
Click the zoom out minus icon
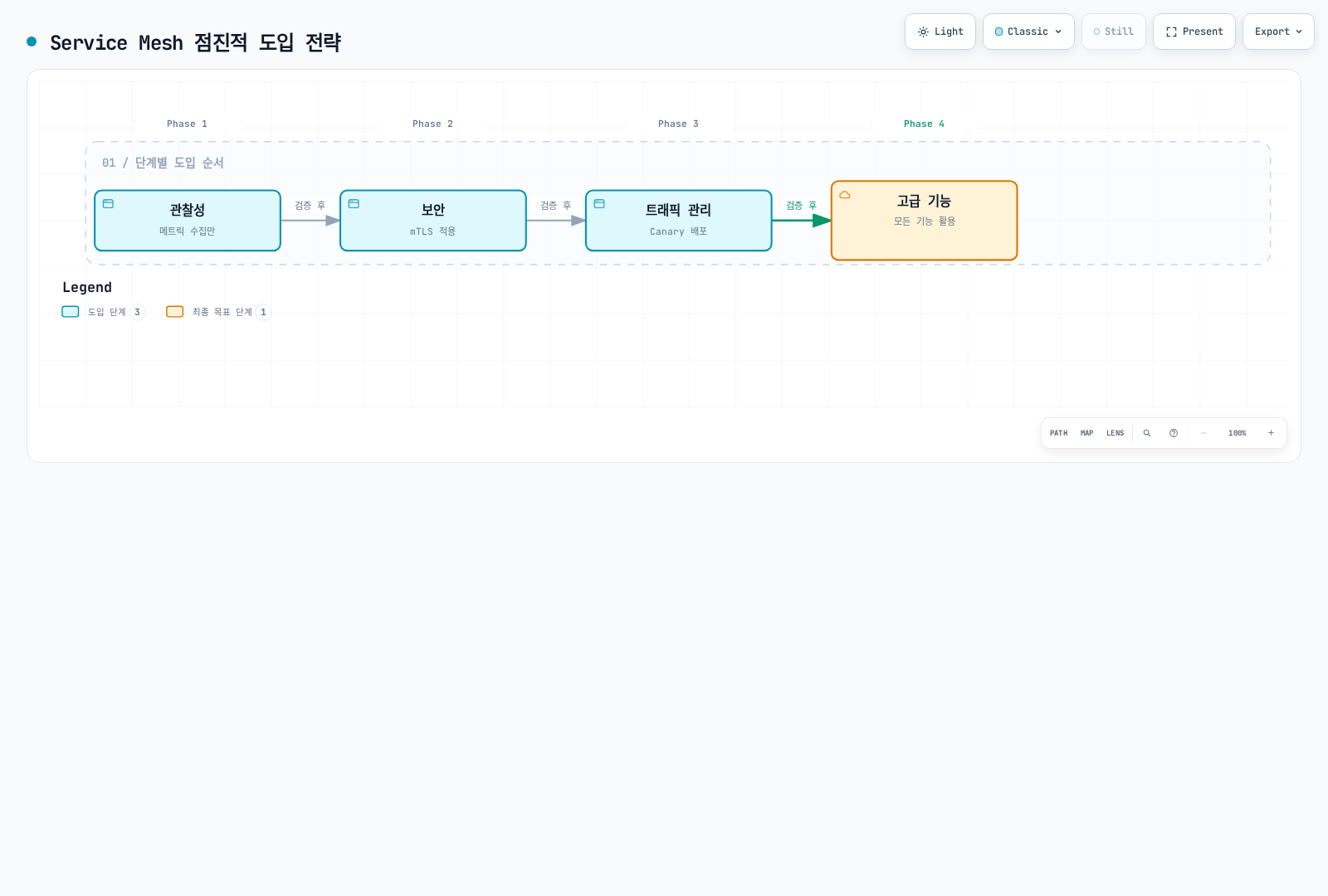[x=1203, y=433]
